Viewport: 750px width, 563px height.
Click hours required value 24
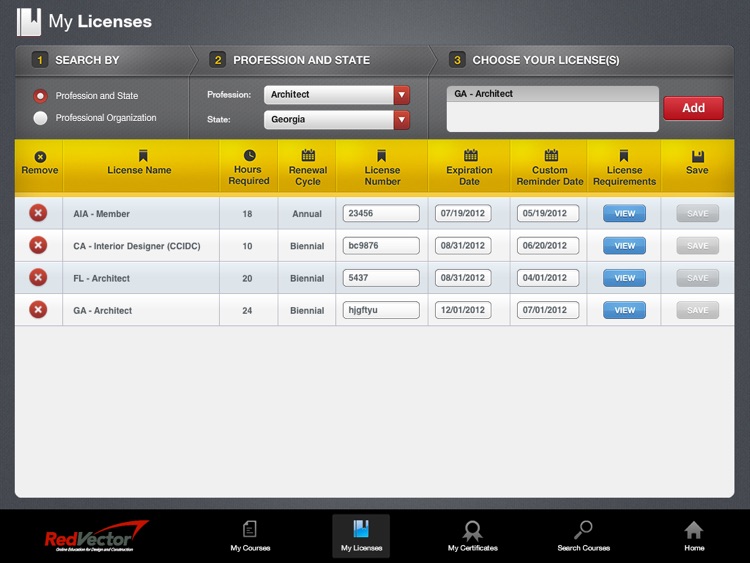[247, 310]
